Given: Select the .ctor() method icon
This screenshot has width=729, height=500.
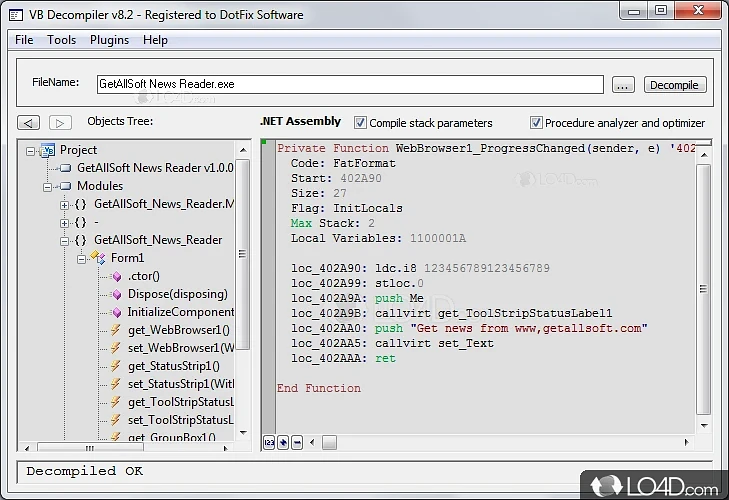Looking at the screenshot, I should click(115, 276).
